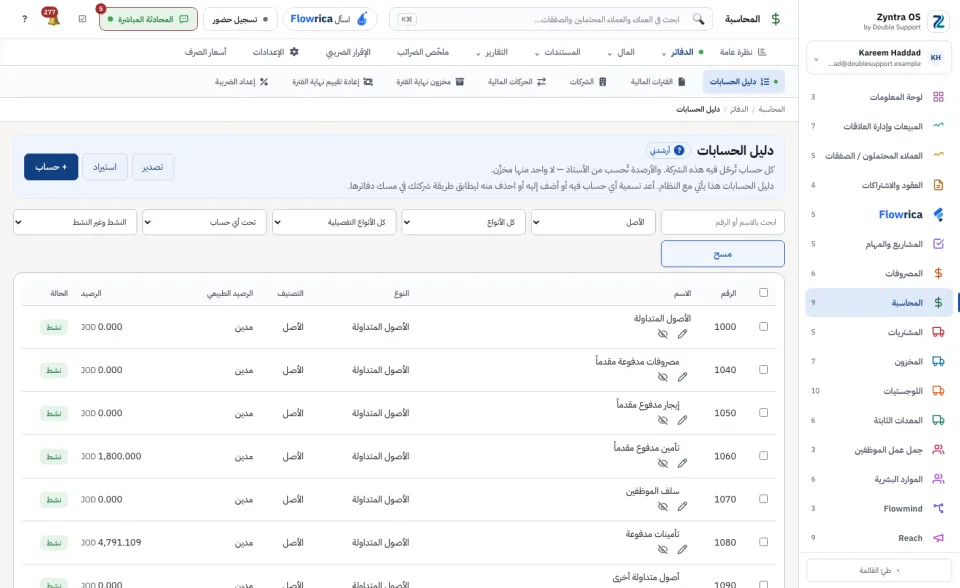Image resolution: width=960 pixels, height=588 pixels.
Task: Click the طيّ القائمة collapse menu control
Action: coord(879,570)
